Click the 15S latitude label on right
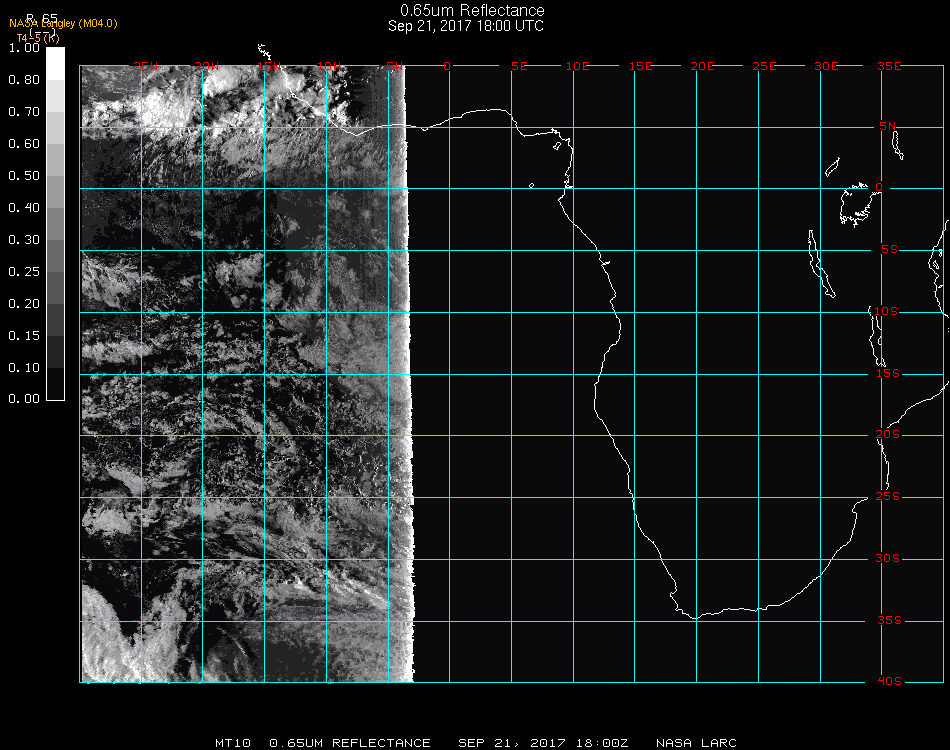 pyautogui.click(x=888, y=373)
